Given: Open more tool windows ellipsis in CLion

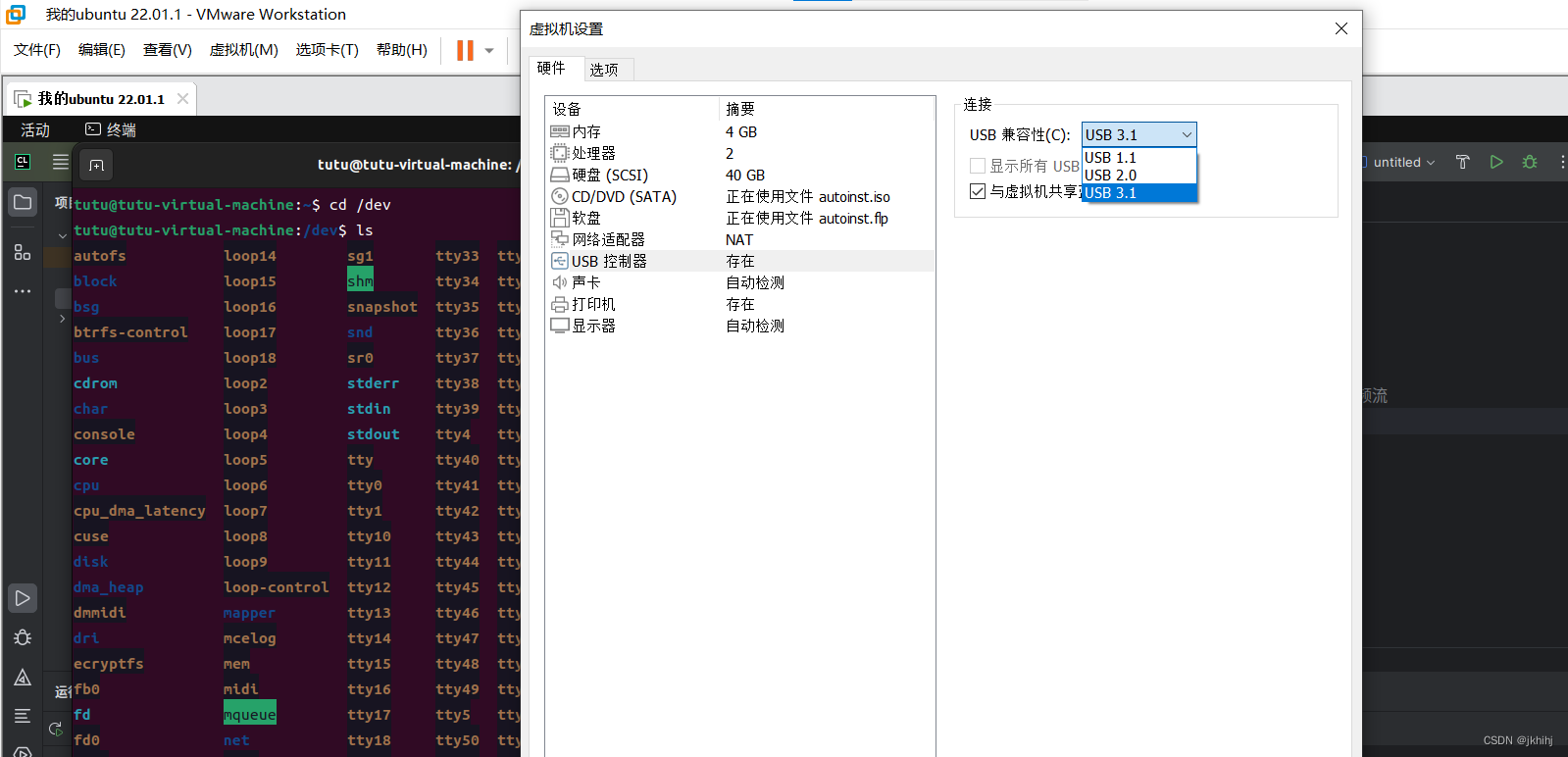Looking at the screenshot, I should [23, 291].
